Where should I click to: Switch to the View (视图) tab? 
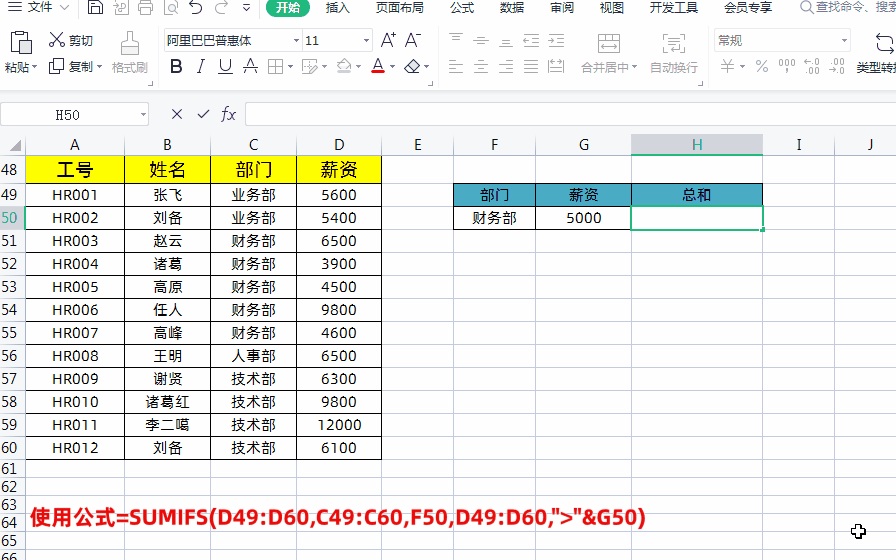(x=611, y=7)
